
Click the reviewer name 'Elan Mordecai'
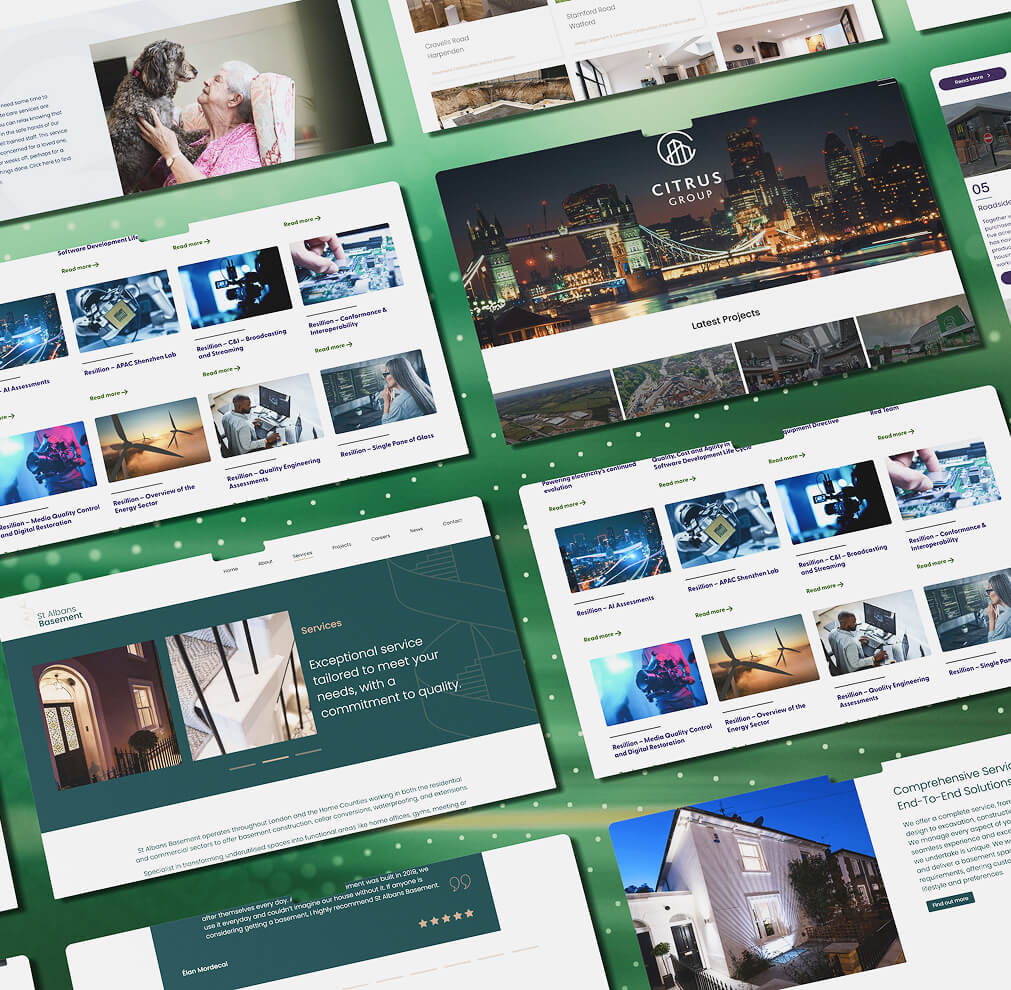click(x=205, y=967)
